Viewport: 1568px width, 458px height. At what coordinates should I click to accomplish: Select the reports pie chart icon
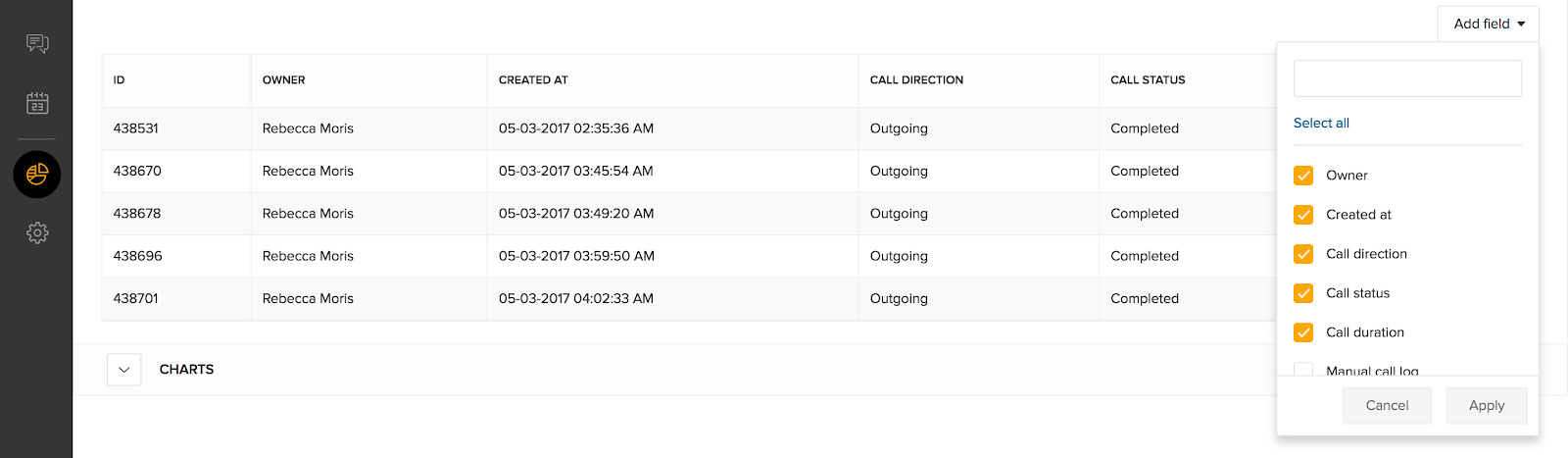coord(37,175)
